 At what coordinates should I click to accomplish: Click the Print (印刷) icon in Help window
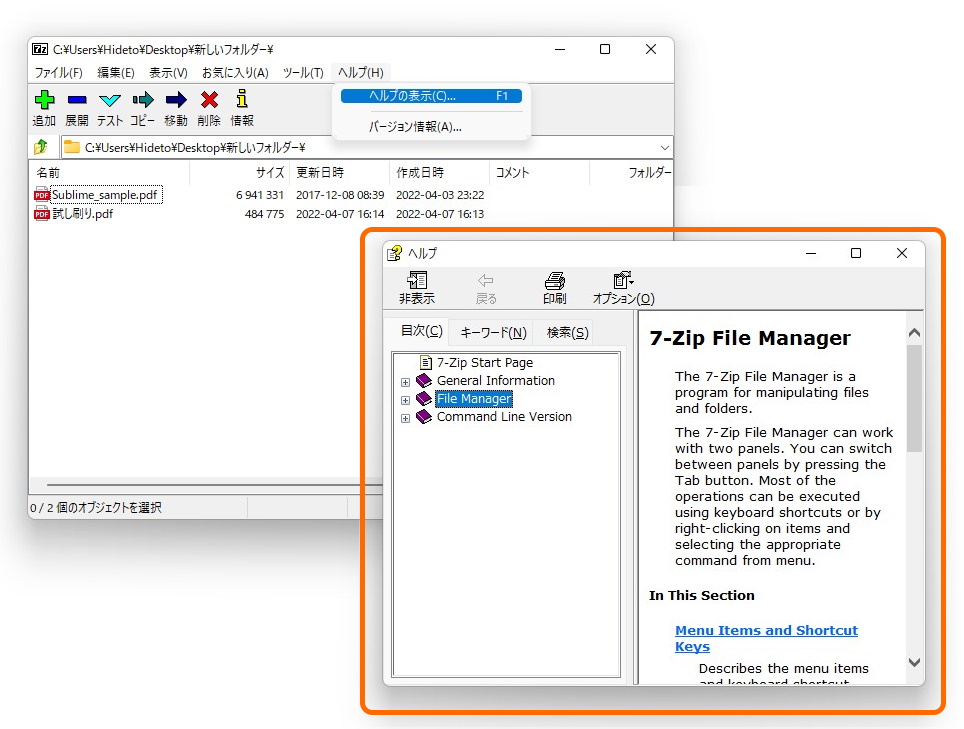pos(555,281)
